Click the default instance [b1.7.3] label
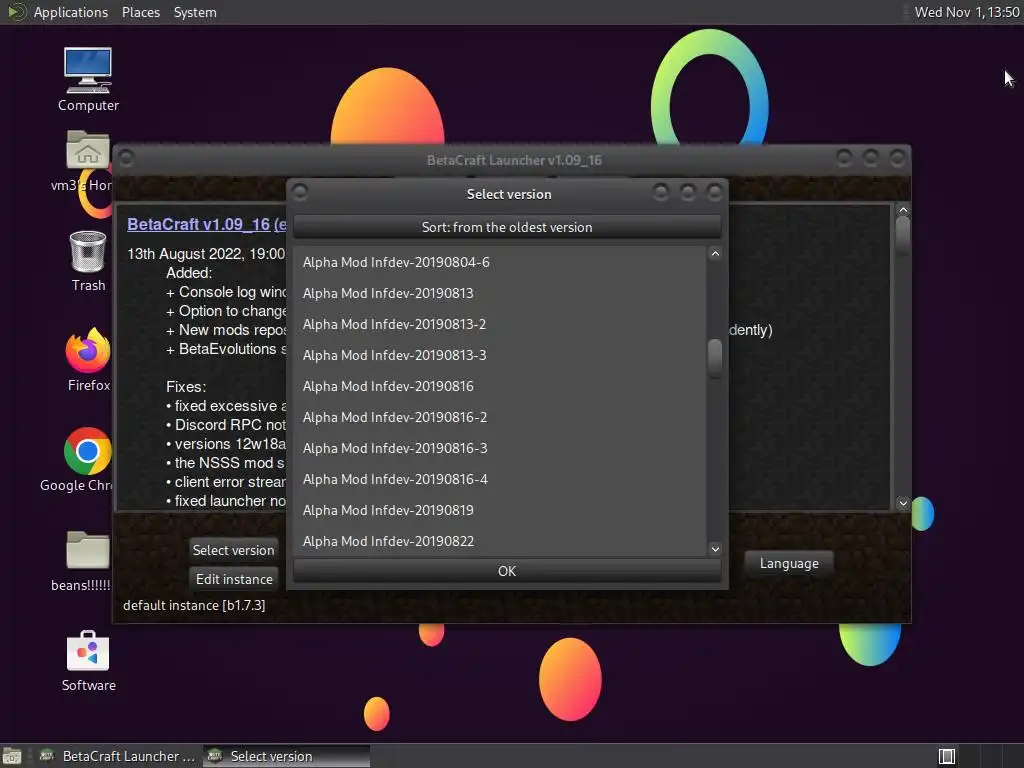Image resolution: width=1024 pixels, height=768 pixels. (x=194, y=605)
